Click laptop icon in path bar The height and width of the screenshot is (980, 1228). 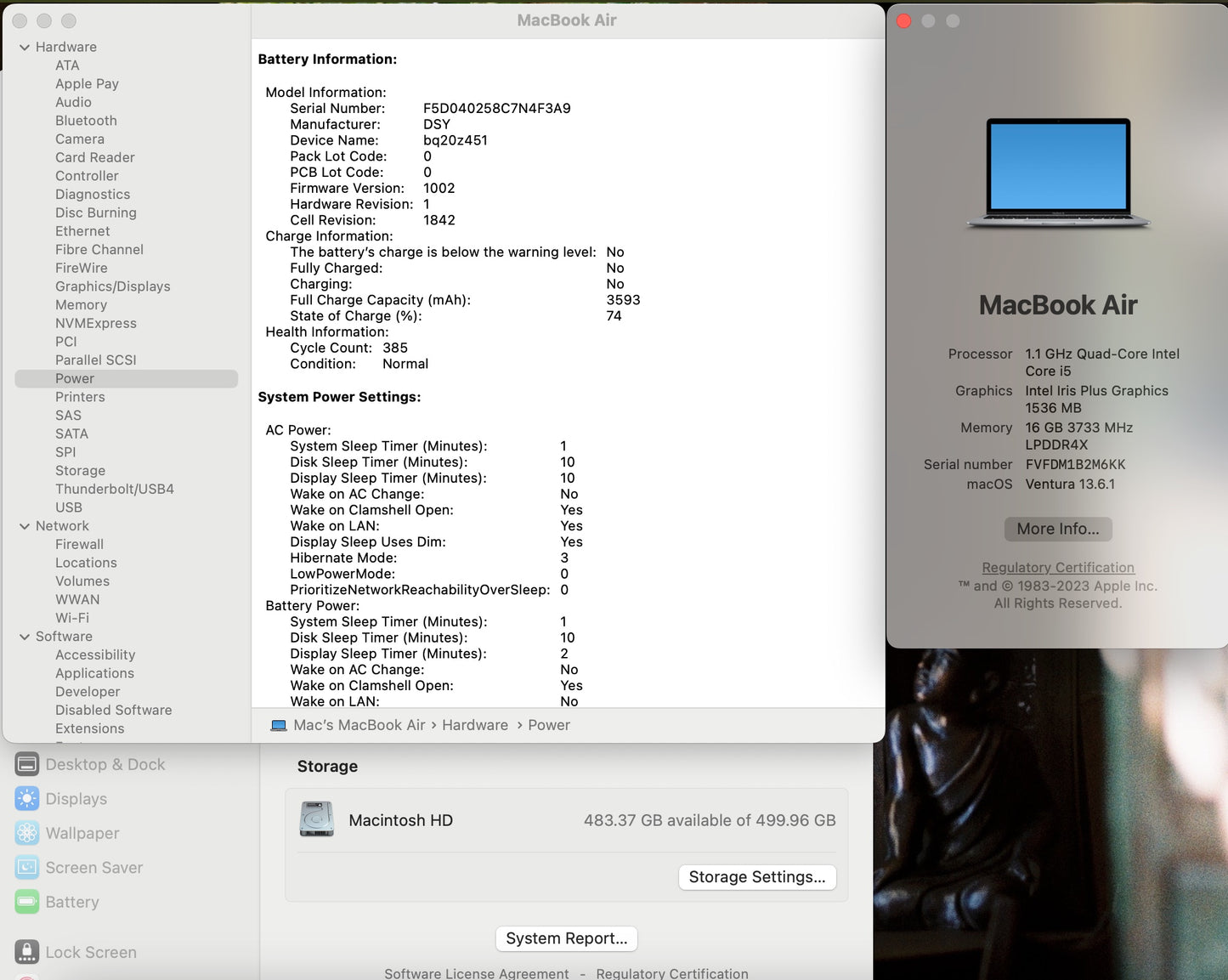(x=279, y=725)
